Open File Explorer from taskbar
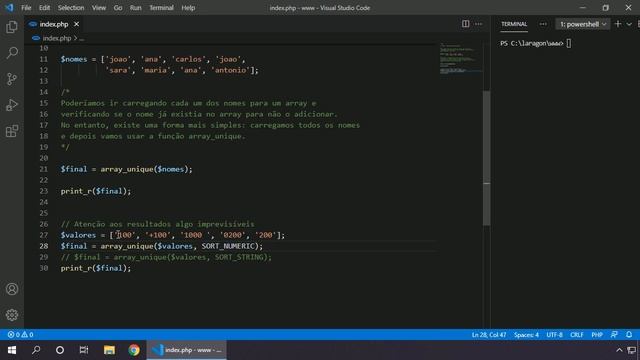Viewport: 640px width, 360px height. [x=109, y=350]
